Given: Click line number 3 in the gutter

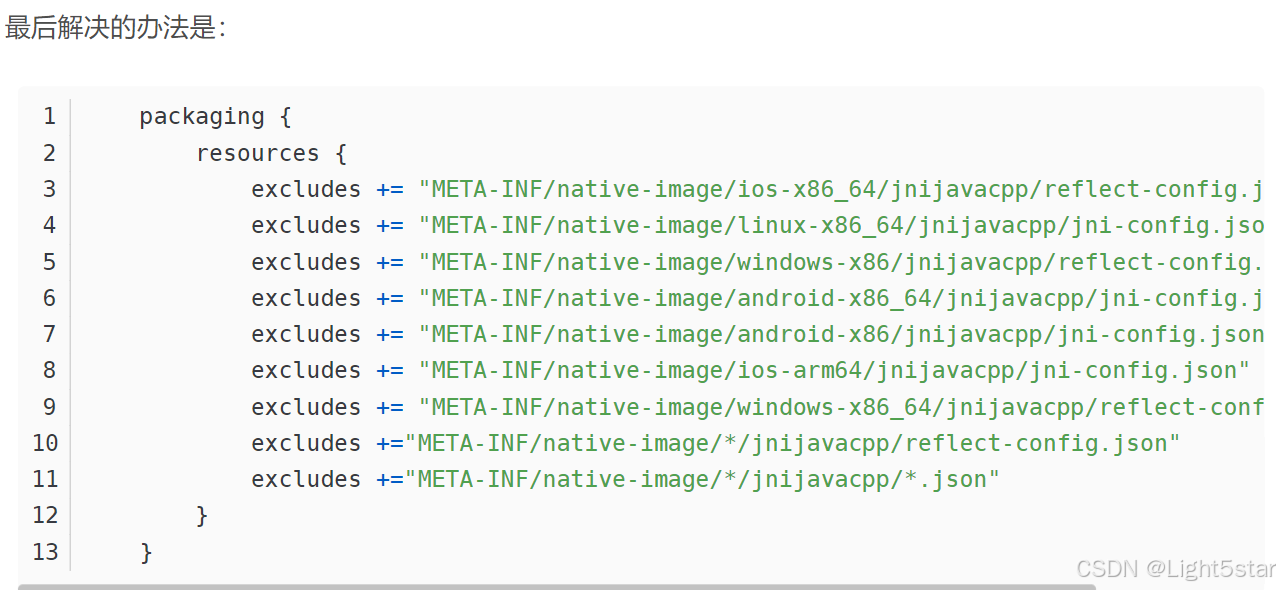Looking at the screenshot, I should (x=49, y=189).
